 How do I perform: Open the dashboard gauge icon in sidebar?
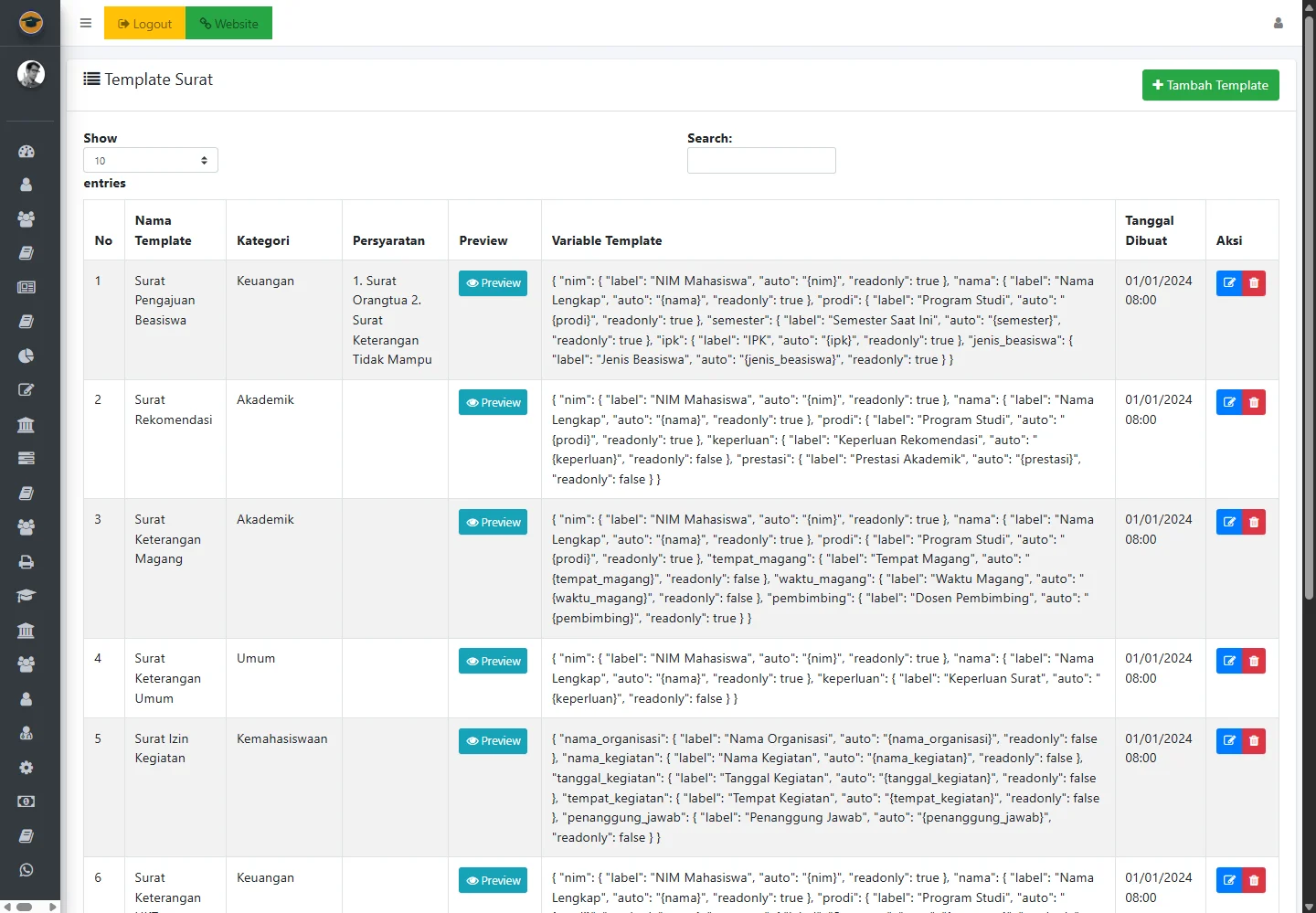click(x=27, y=151)
